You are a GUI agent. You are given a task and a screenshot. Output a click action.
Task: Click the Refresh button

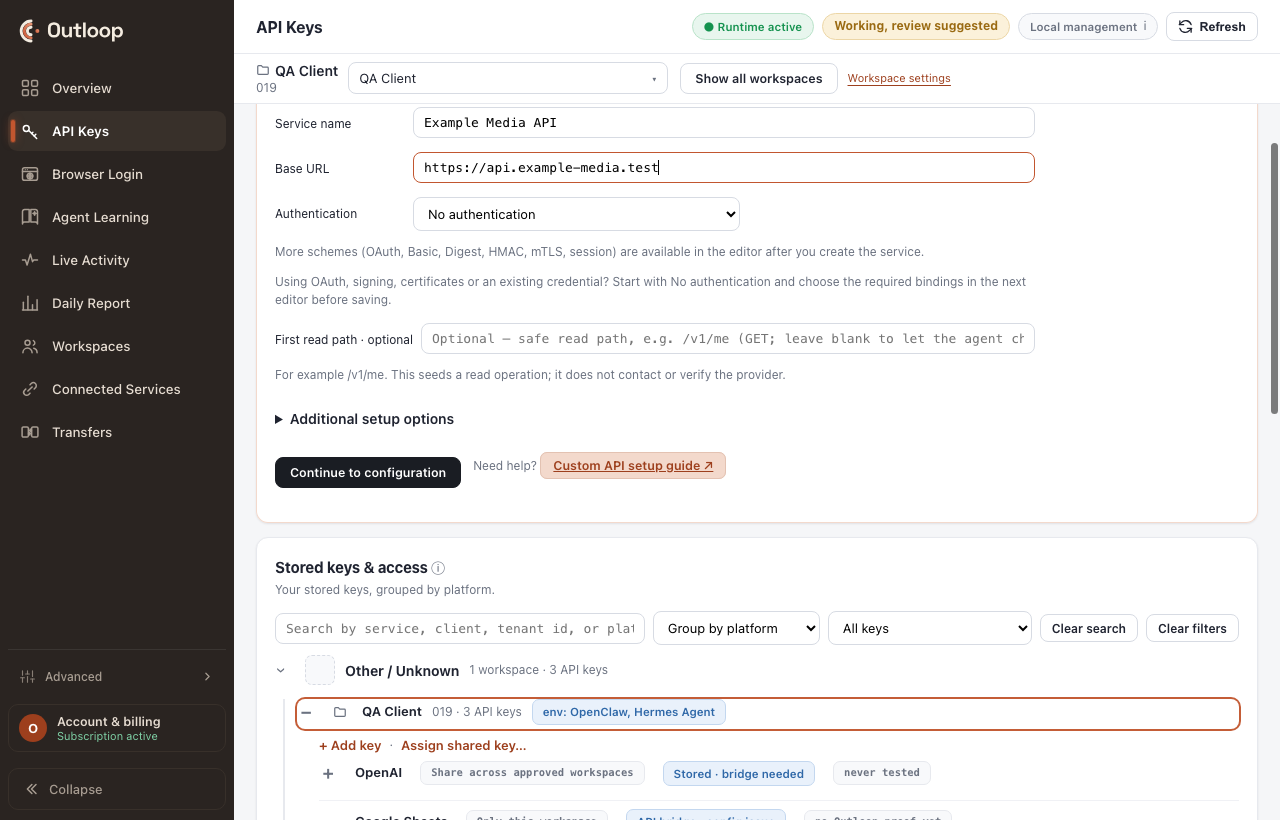(1212, 27)
